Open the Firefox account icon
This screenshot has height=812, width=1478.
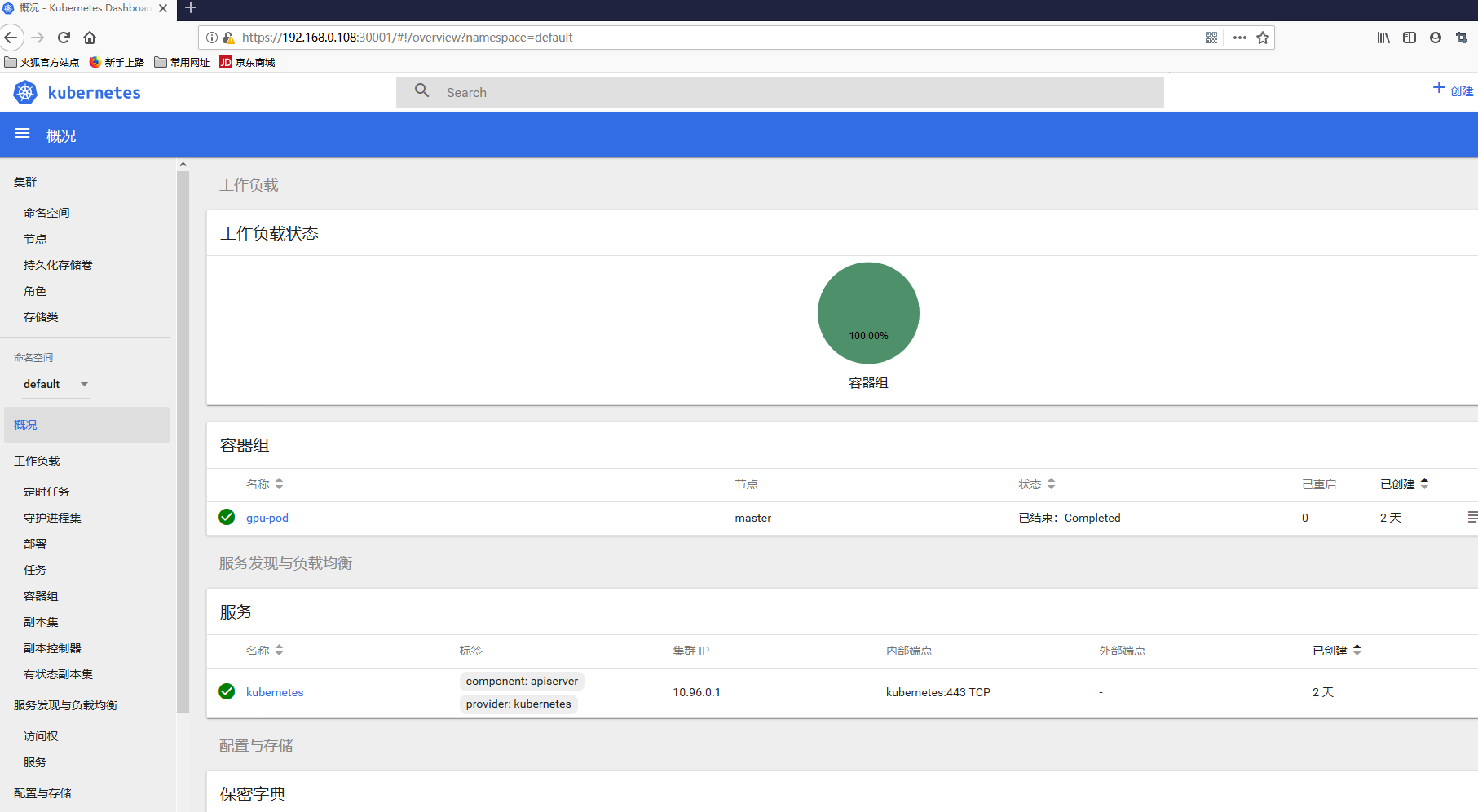1436,38
